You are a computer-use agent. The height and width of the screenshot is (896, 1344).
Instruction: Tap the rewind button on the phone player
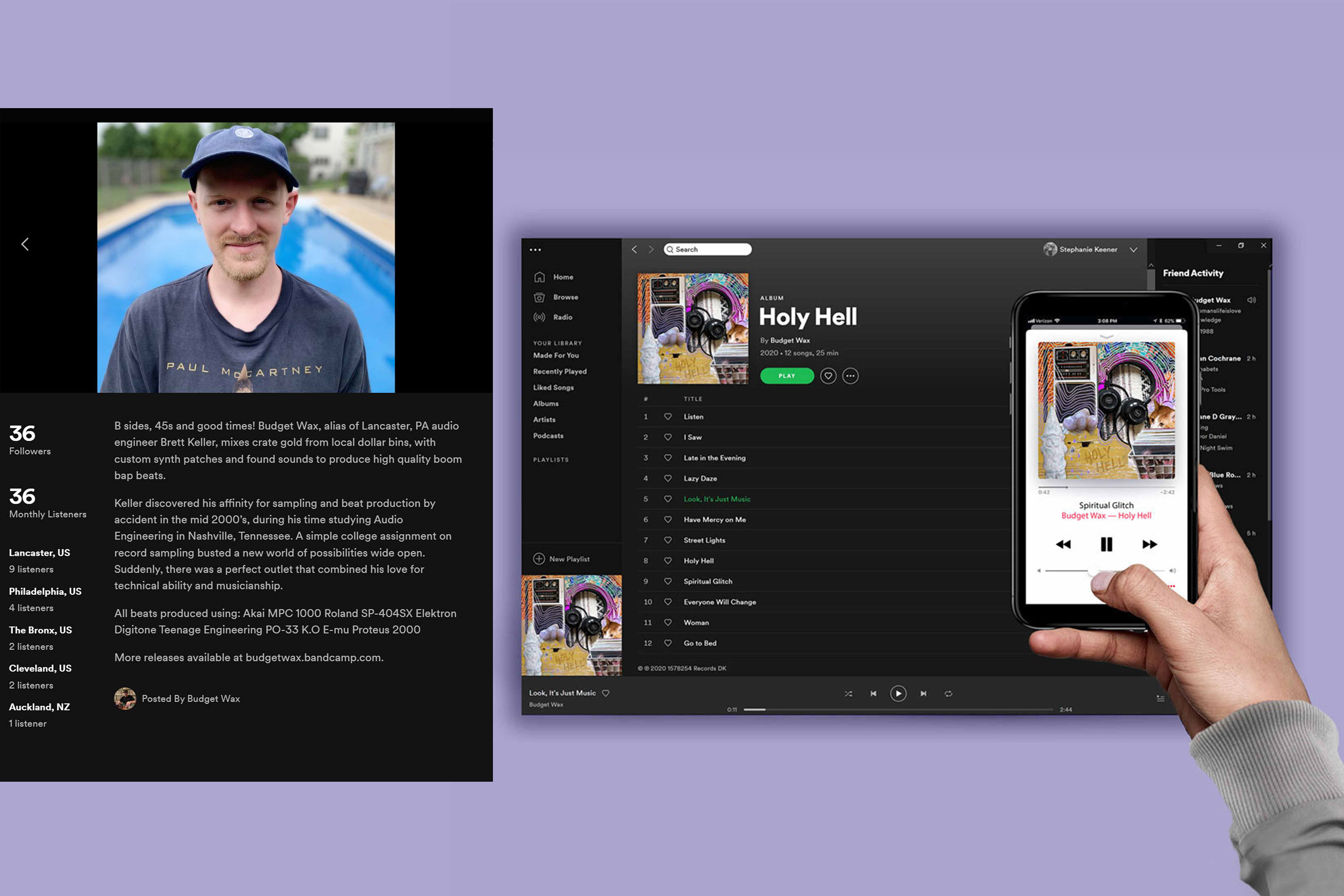click(x=1063, y=545)
